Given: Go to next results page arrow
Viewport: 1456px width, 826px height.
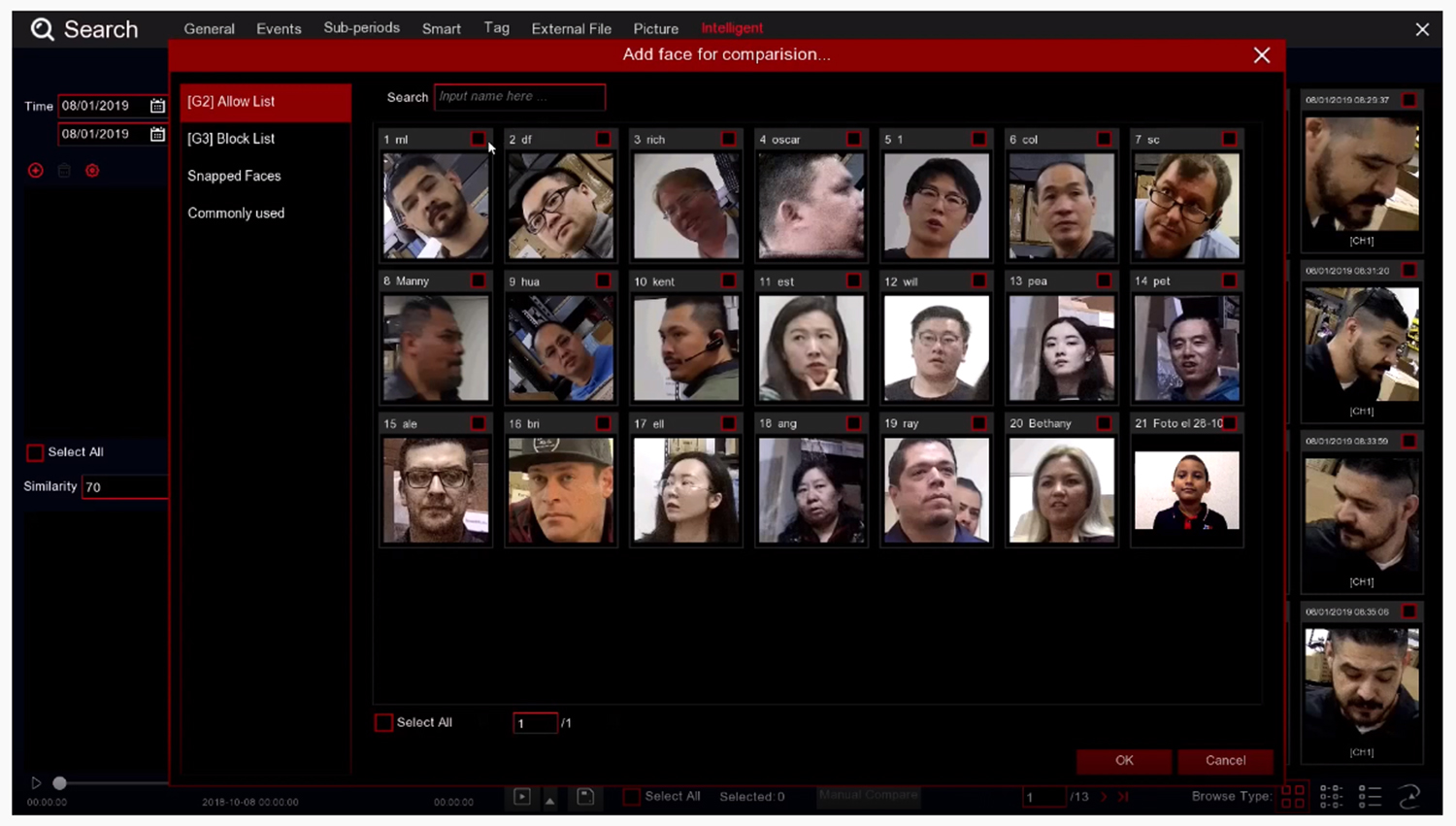Looking at the screenshot, I should 1104,797.
